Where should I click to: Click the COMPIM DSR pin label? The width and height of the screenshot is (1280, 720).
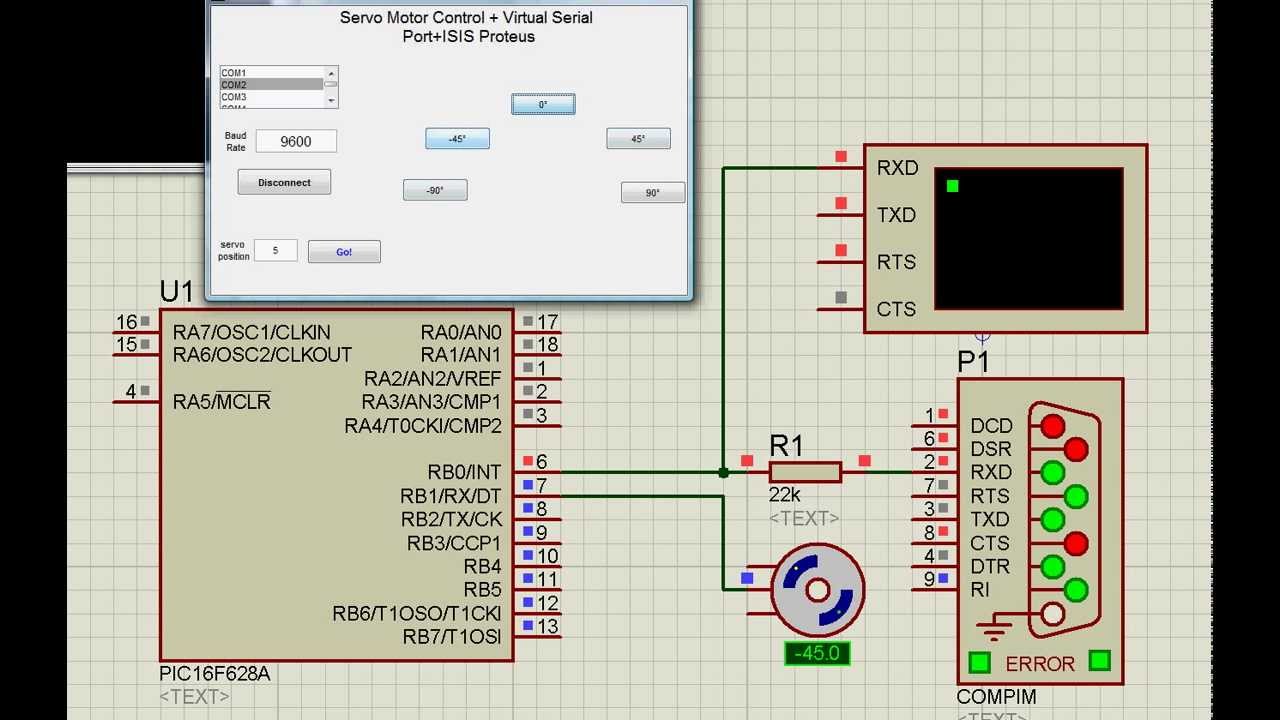point(990,449)
